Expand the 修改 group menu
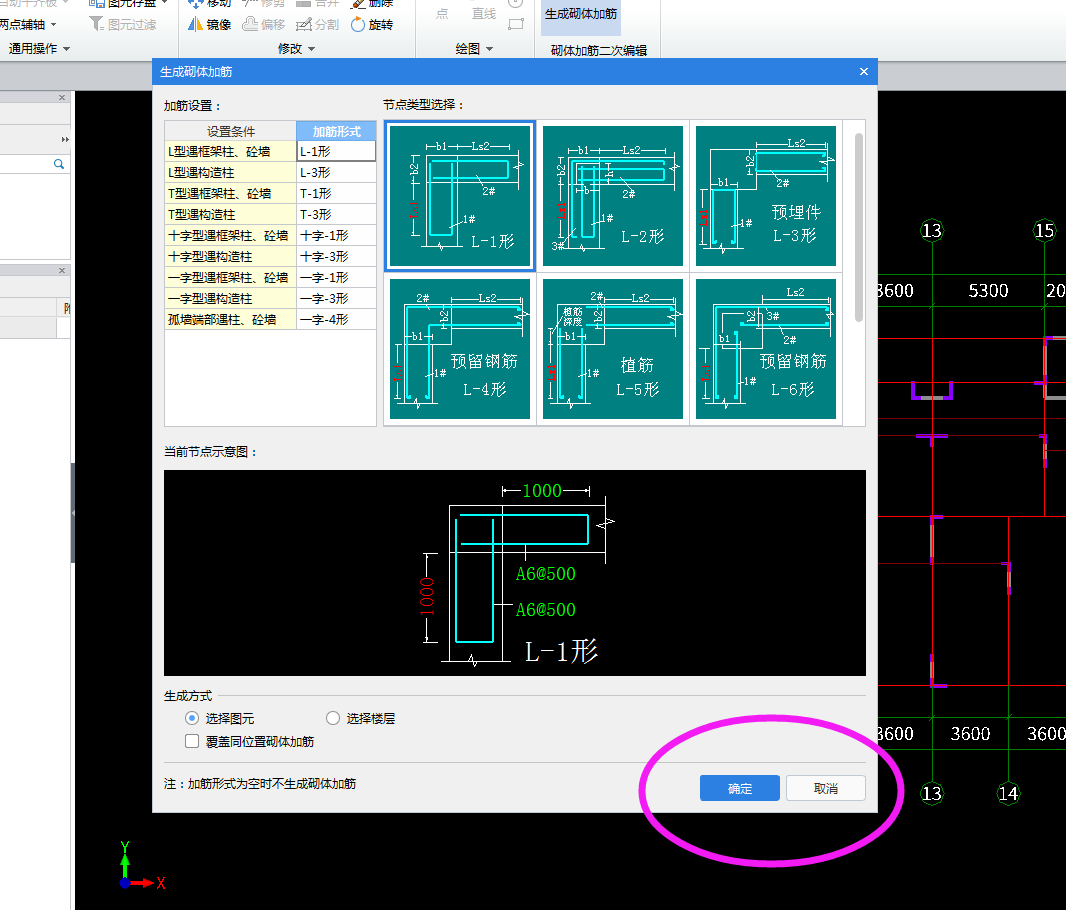Viewport: 1066px width, 910px height. click(x=296, y=49)
